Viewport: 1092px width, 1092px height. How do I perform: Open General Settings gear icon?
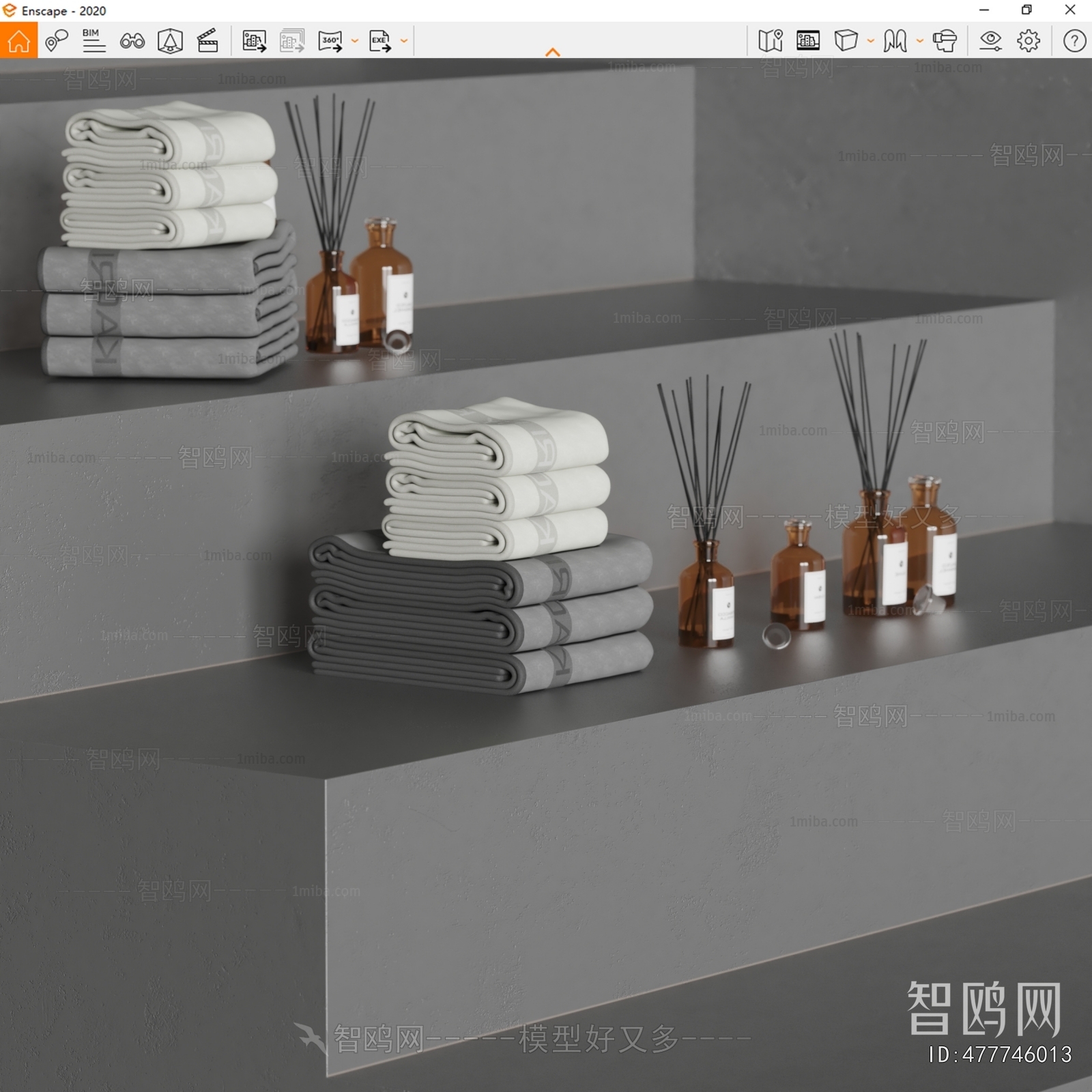(x=1029, y=41)
